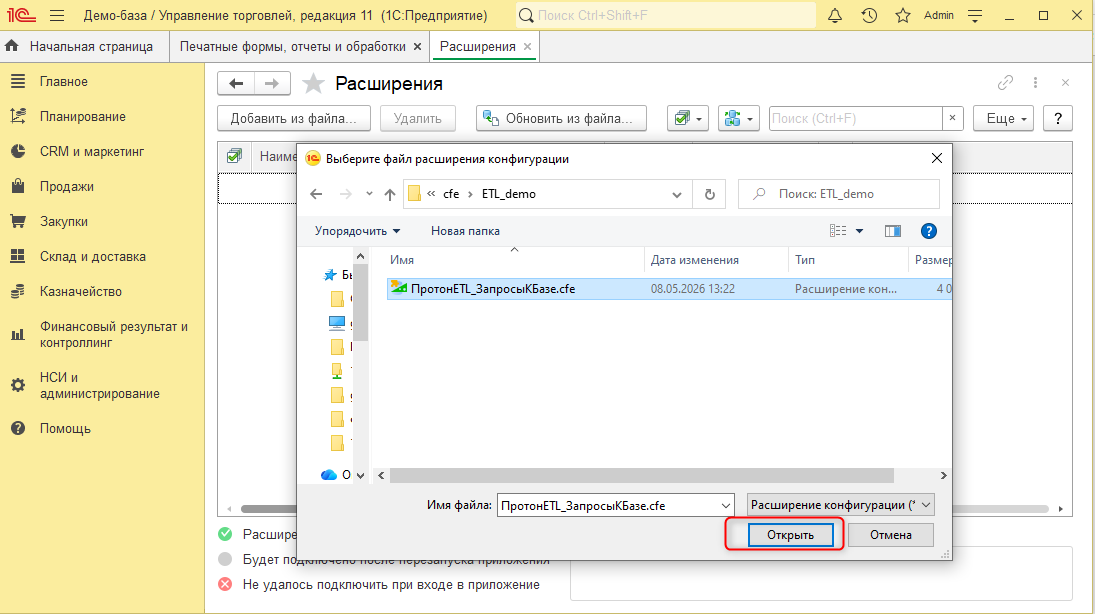Screen dimensions: 1095x614
Task: Open the Закупки section in sidebar
Action: pyautogui.click(x=64, y=221)
